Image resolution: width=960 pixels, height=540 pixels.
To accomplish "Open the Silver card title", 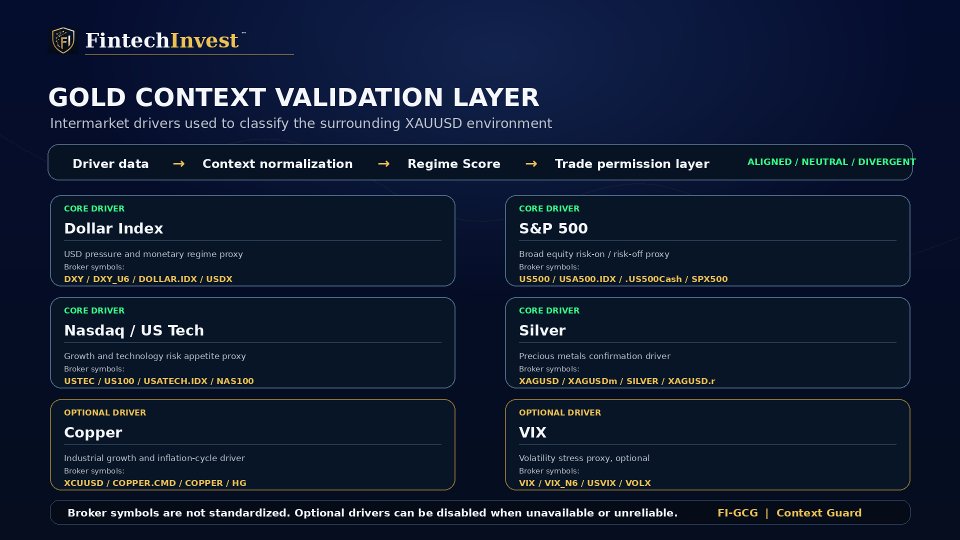I will point(542,330).
